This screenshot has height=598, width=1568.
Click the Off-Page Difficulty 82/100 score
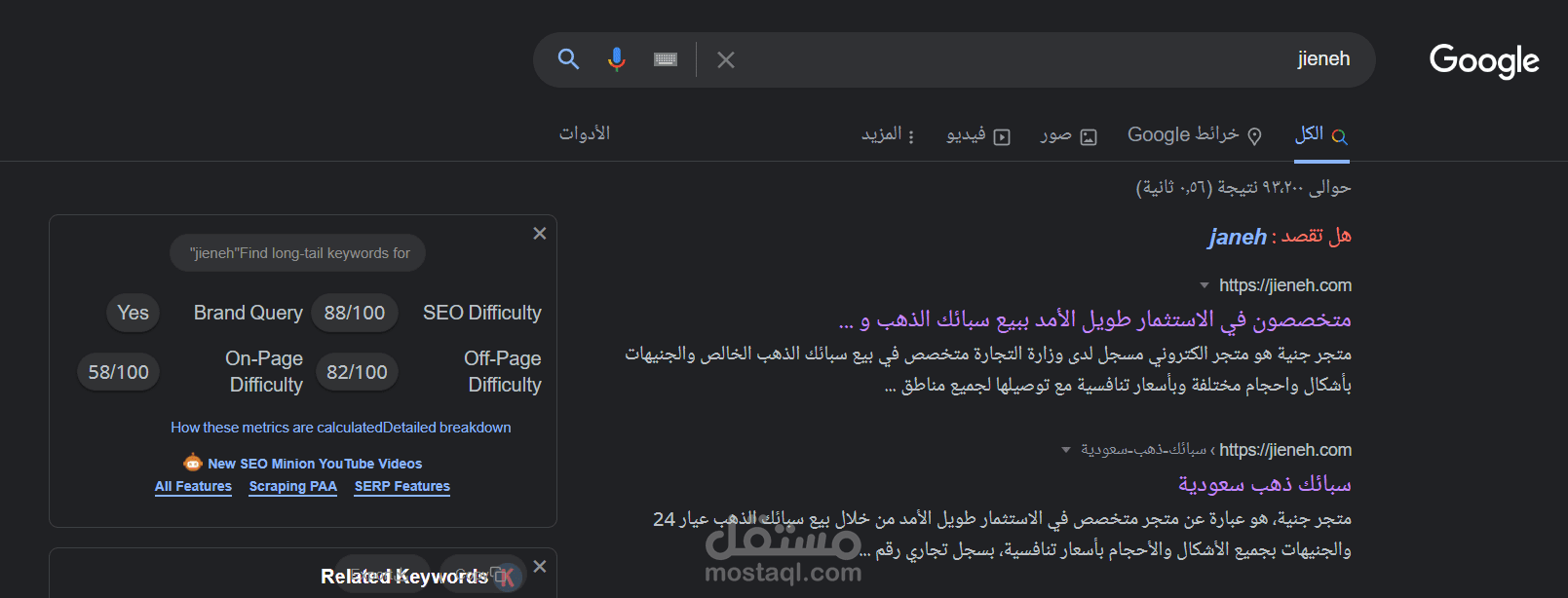coord(357,372)
